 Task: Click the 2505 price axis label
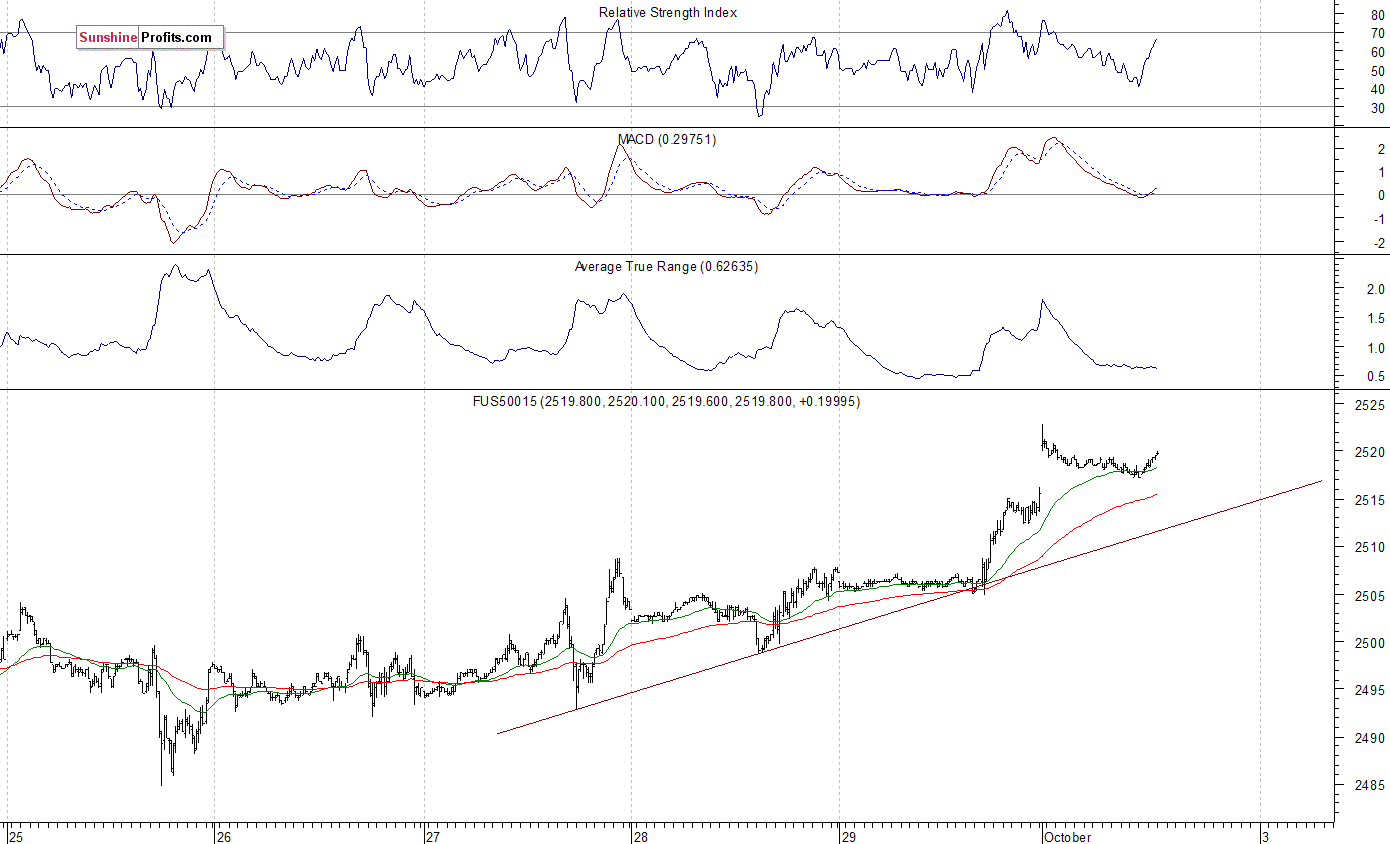tap(1370, 596)
